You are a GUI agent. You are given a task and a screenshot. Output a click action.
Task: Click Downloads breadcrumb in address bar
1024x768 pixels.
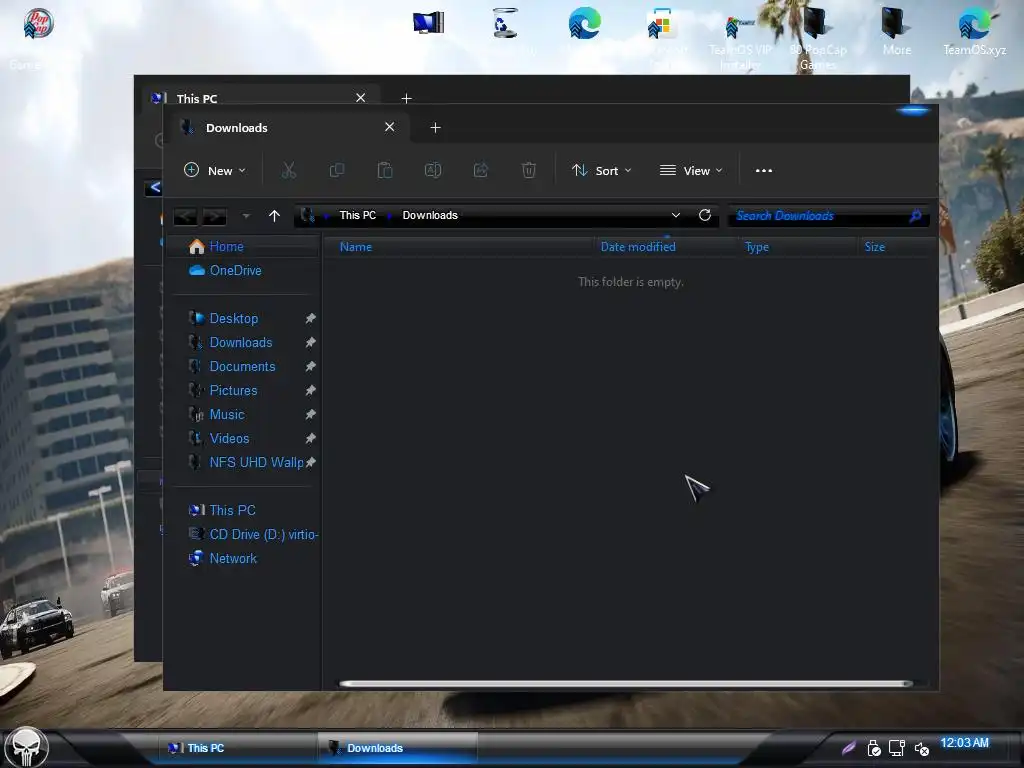[430, 216]
